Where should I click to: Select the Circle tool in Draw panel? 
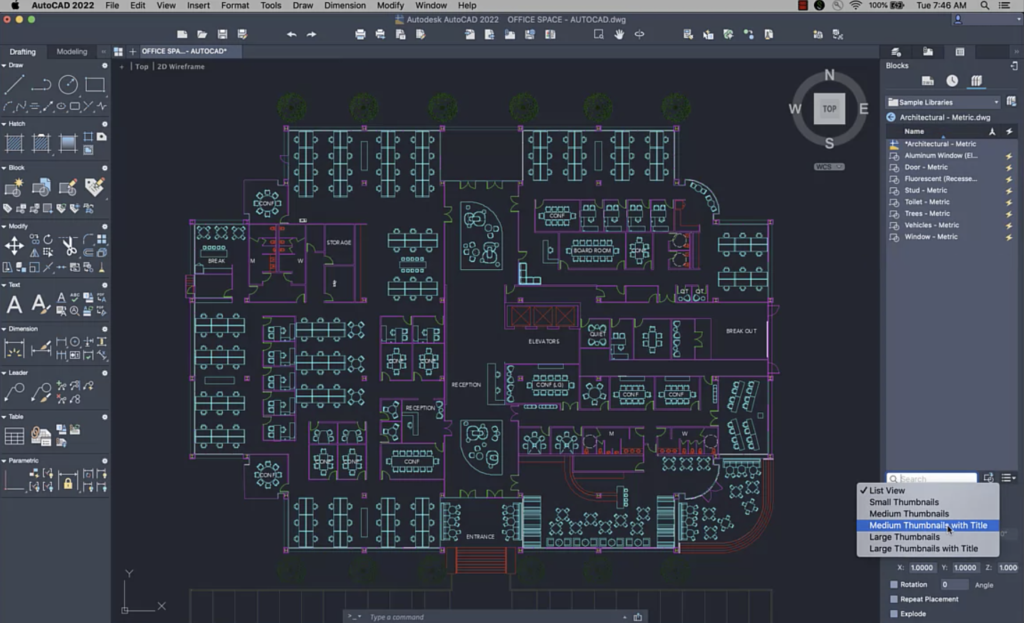[67, 85]
